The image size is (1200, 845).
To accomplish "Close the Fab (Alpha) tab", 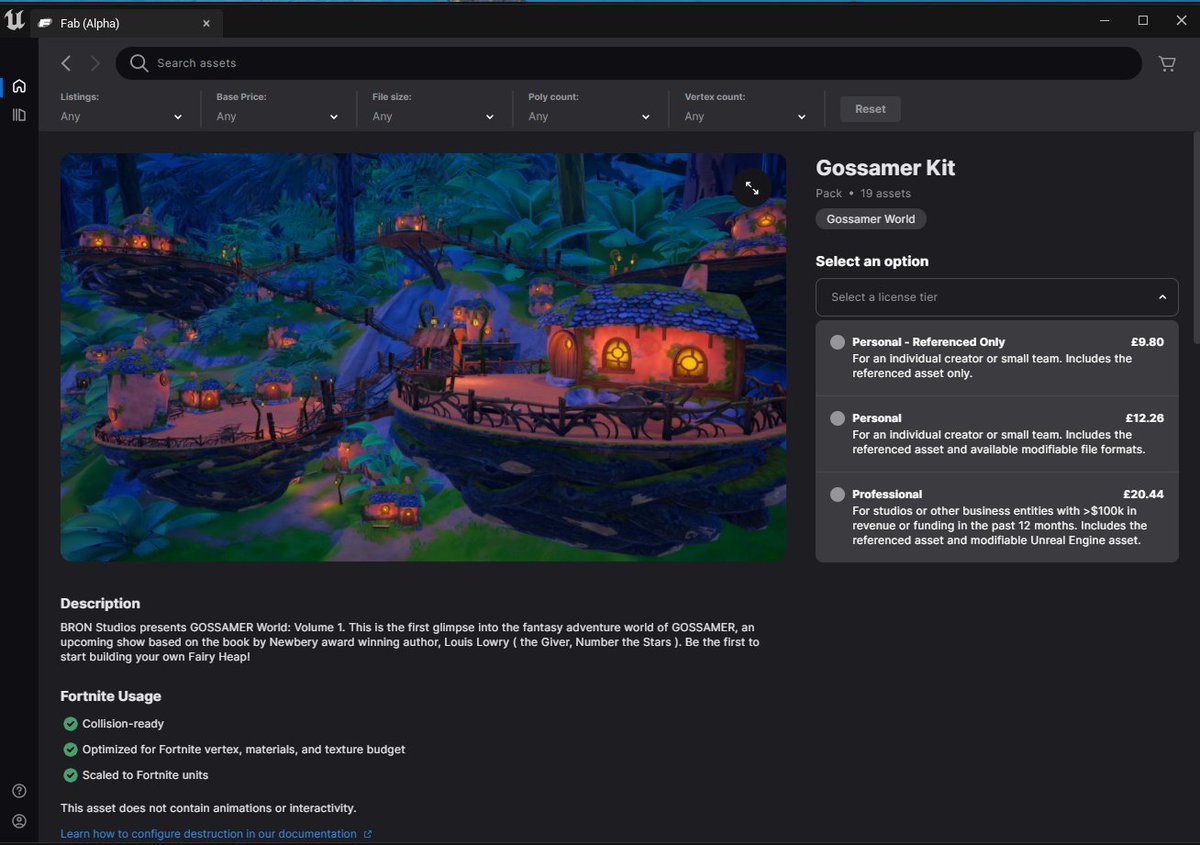I will 206,22.
